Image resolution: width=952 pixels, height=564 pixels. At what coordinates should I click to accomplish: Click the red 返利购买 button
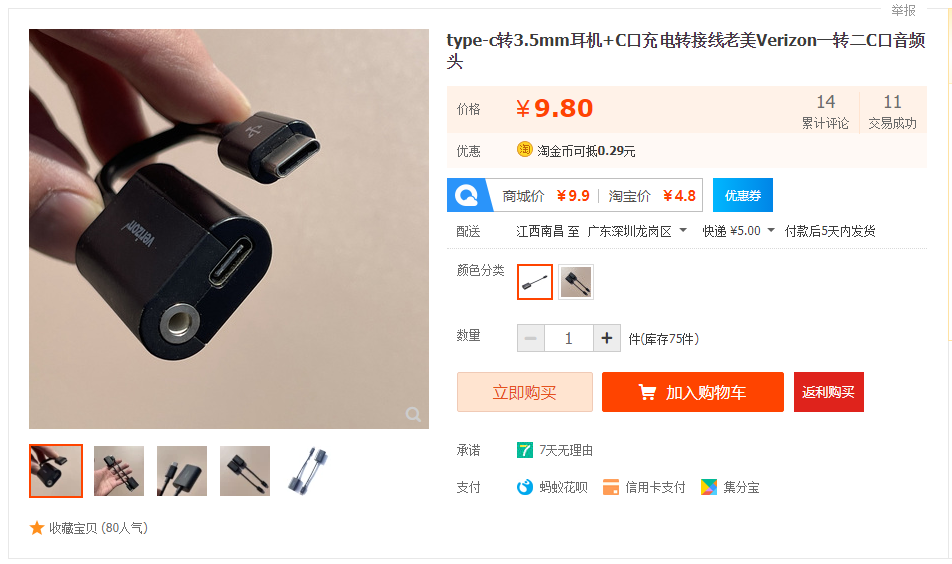point(829,392)
